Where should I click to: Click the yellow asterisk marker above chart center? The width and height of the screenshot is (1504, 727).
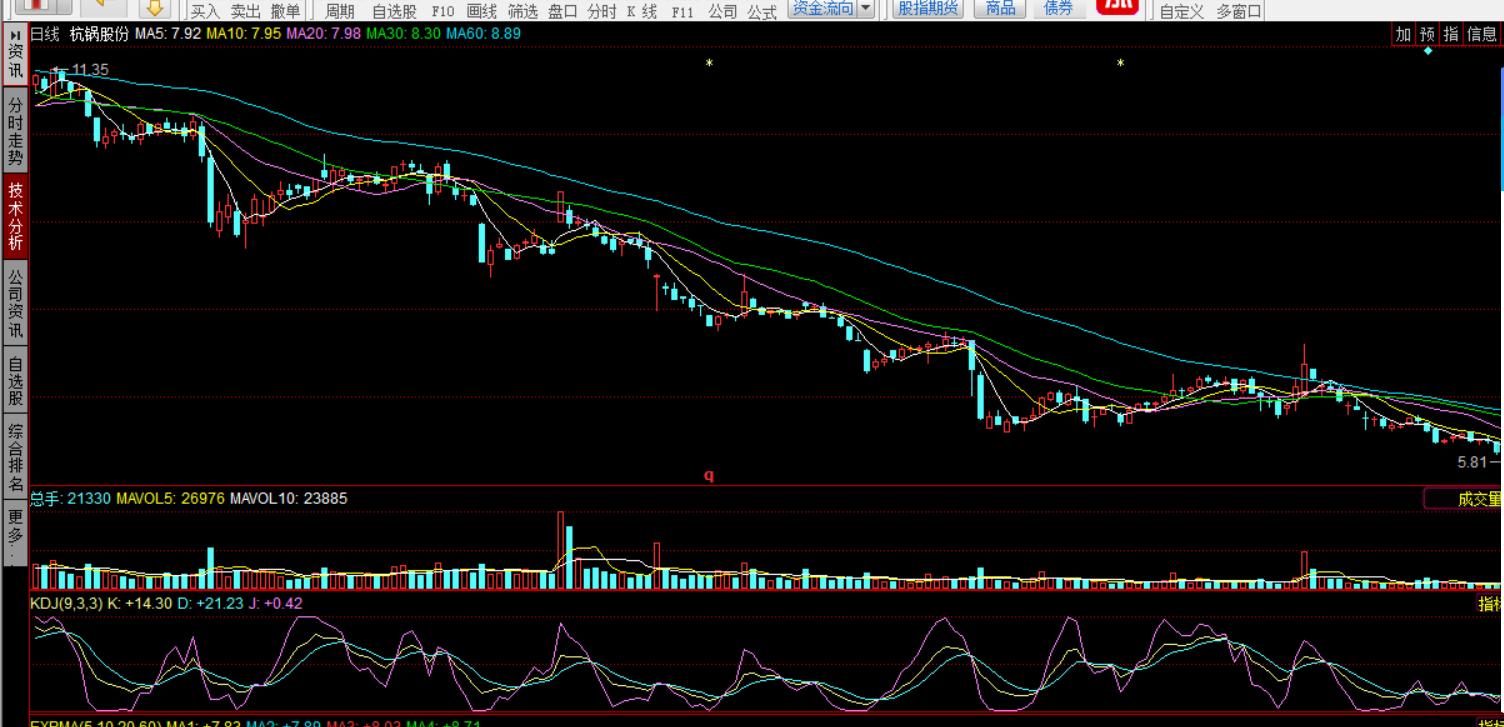pos(709,64)
